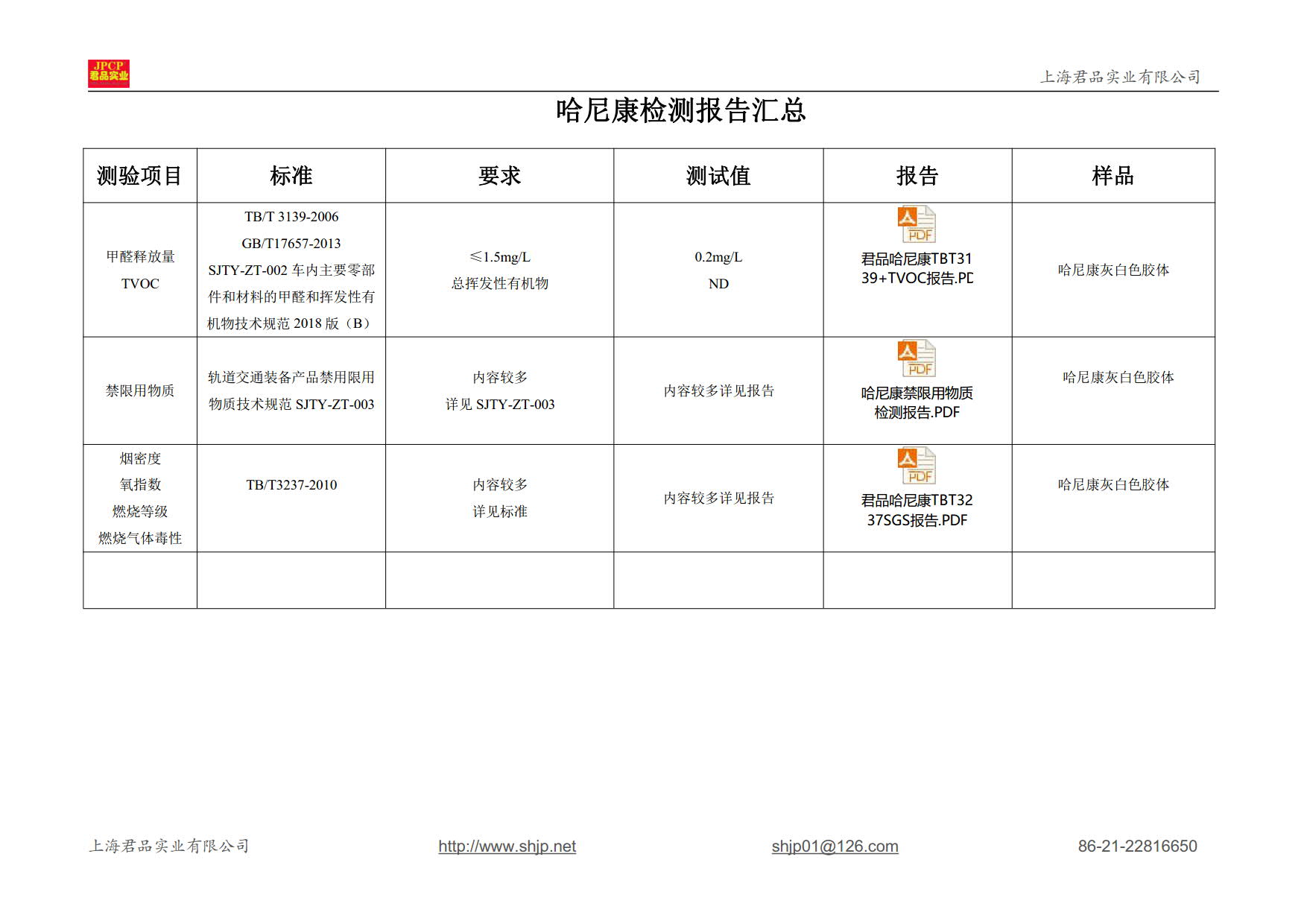Click the title 哈尼康检测报告汇总
This screenshot has width=1307, height=924.
(x=680, y=110)
